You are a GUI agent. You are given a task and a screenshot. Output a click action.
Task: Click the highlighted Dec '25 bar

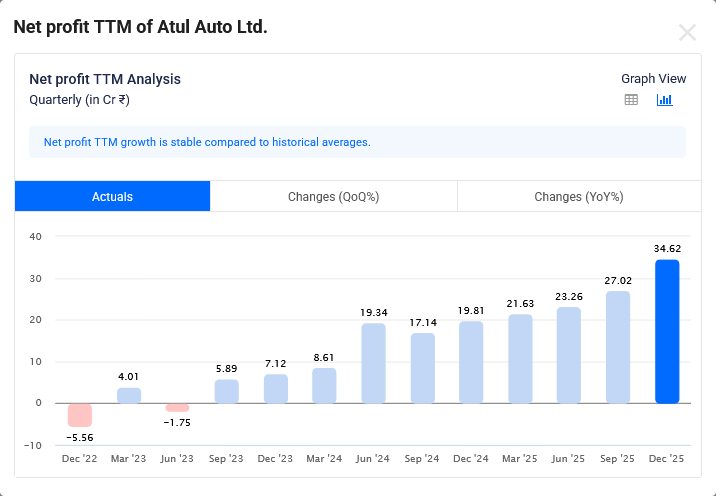667,332
